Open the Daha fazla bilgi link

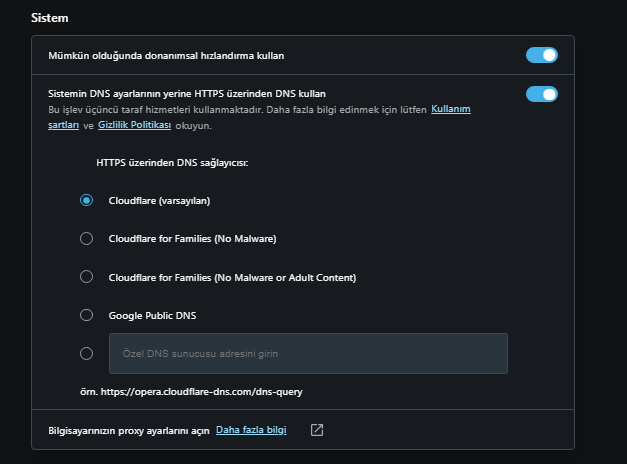click(x=251, y=430)
